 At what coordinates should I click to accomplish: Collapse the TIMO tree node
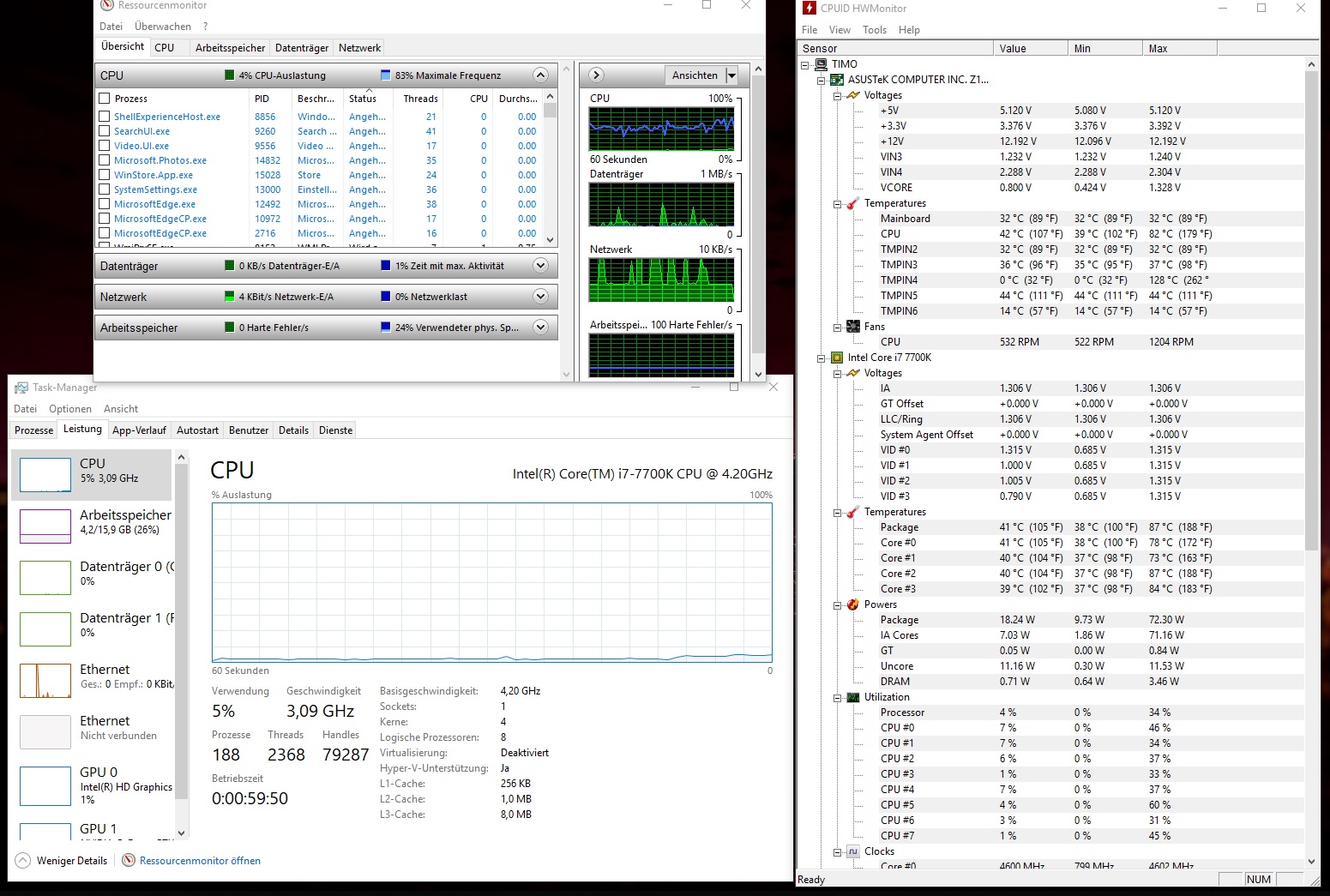coord(805,64)
